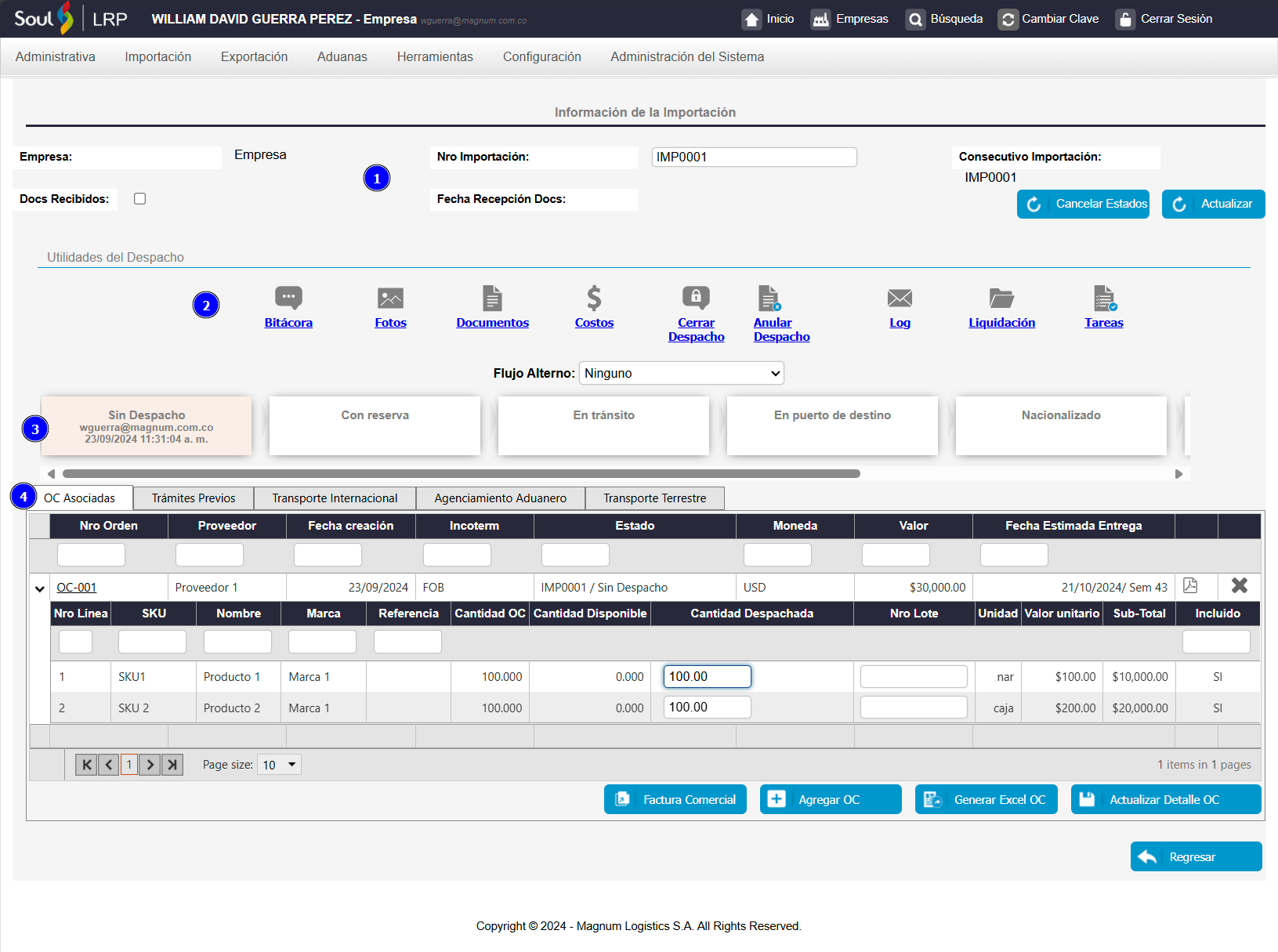The height and width of the screenshot is (952, 1278).
Task: Click the Agregar OC button
Action: tap(830, 800)
